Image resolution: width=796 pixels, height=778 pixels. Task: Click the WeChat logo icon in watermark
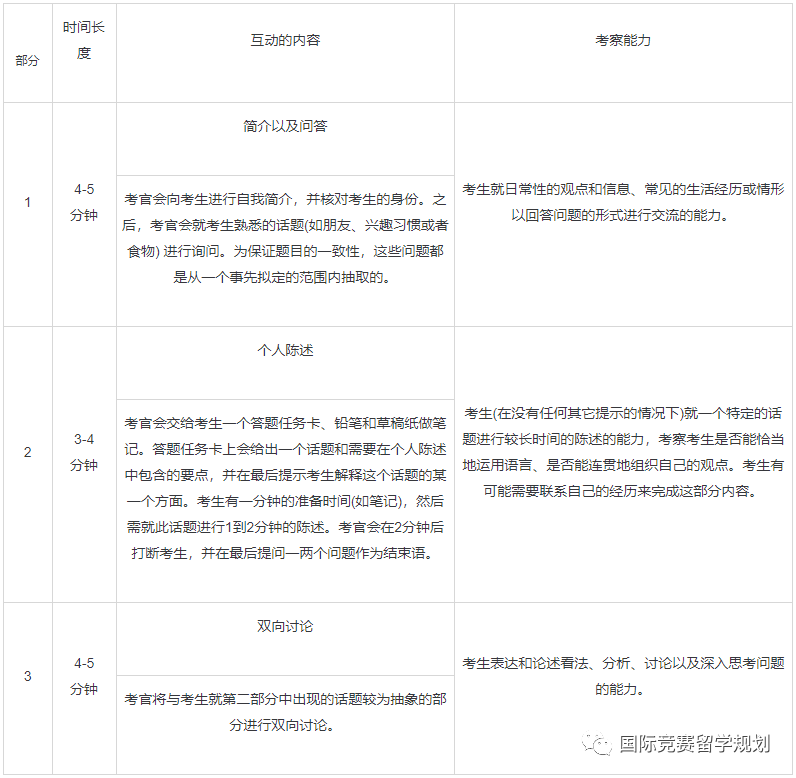coord(597,744)
